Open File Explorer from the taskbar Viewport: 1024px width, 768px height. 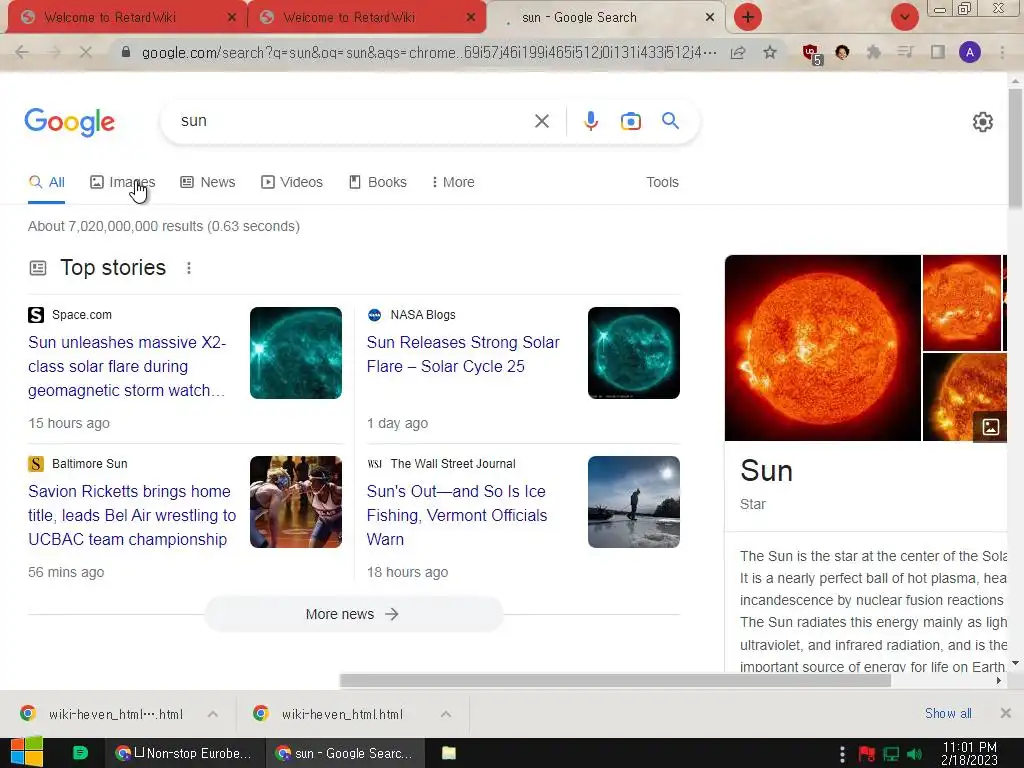449,753
